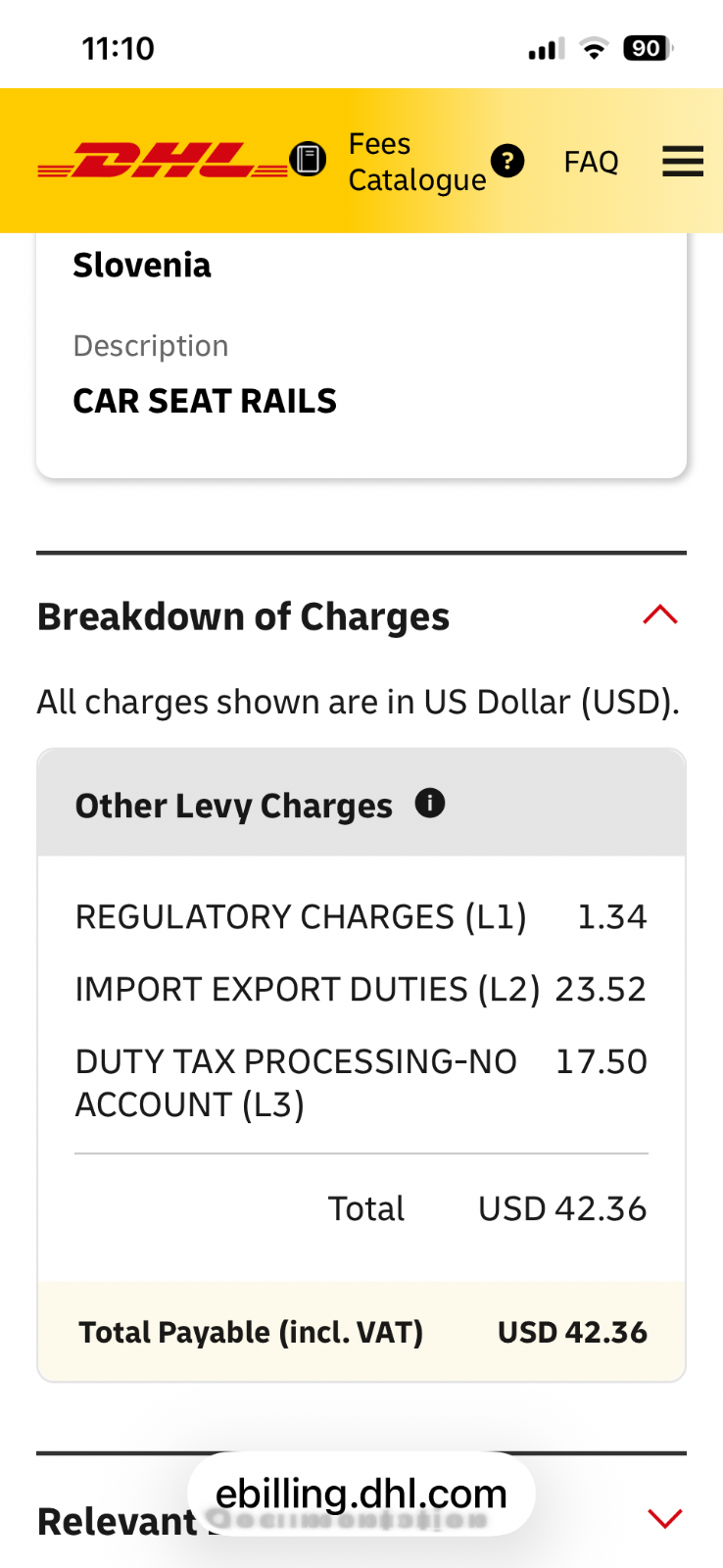Click the Other Levy Charges info icon
723x1568 pixels.
click(x=430, y=804)
